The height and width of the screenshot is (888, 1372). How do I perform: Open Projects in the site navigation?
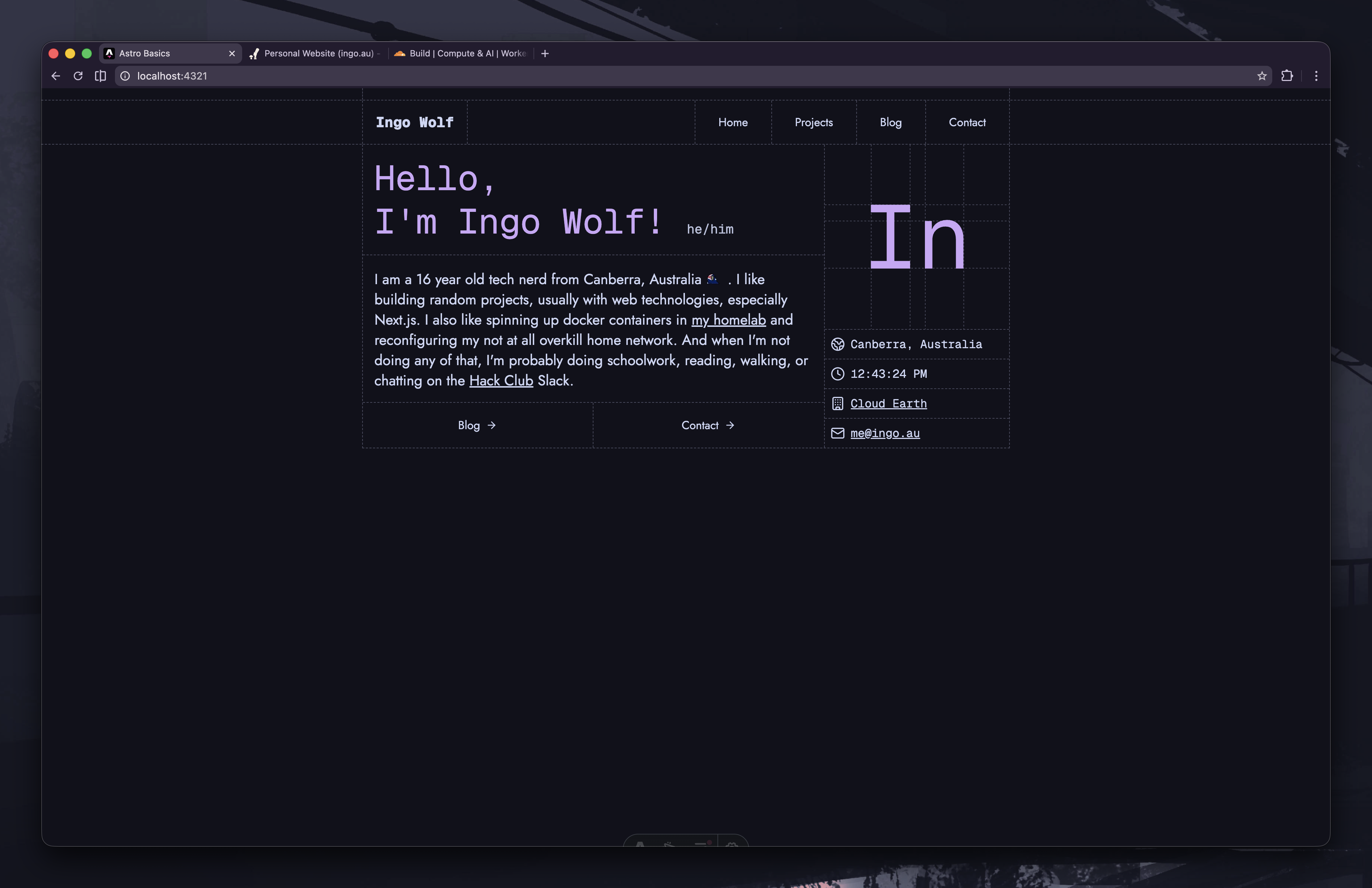pyautogui.click(x=813, y=122)
